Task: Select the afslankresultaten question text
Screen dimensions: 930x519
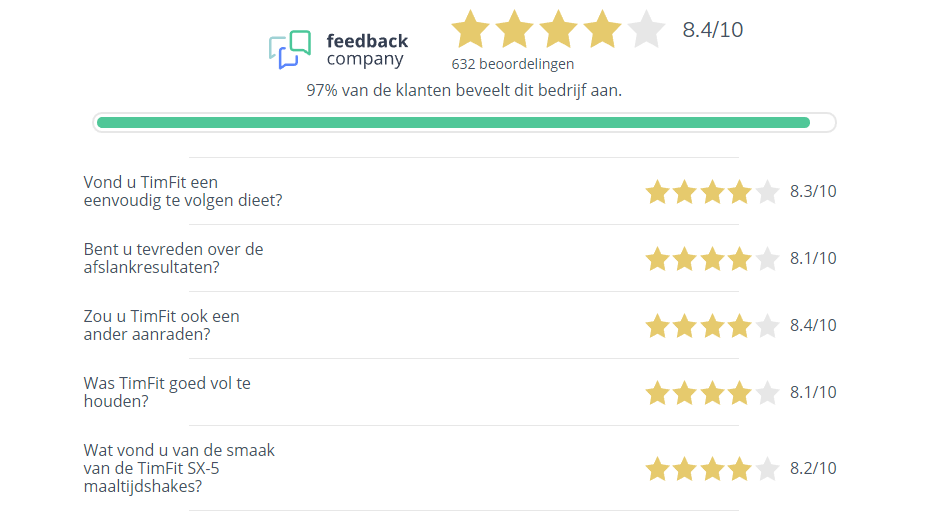Action: (x=173, y=258)
